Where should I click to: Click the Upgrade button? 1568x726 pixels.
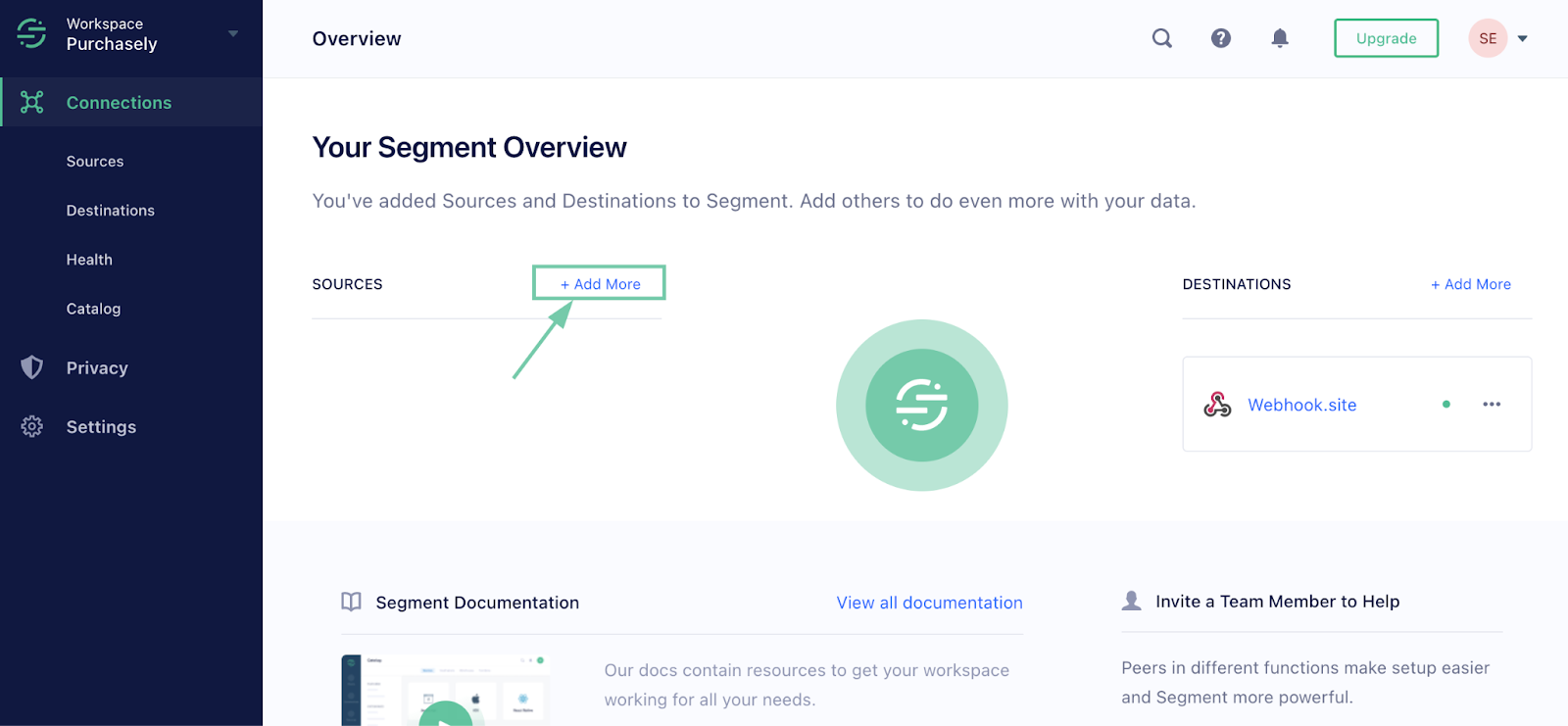[x=1387, y=38]
